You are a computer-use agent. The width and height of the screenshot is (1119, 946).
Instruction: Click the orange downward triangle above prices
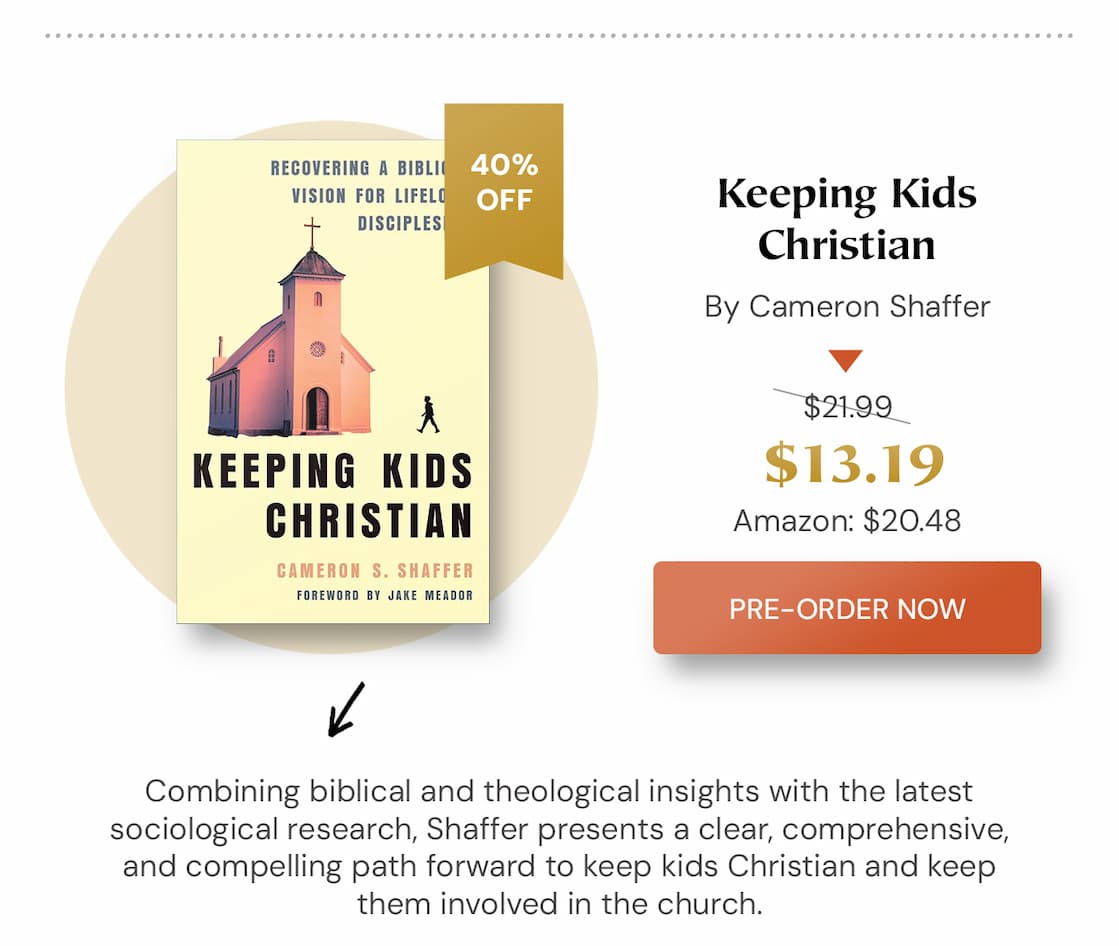coord(846,361)
